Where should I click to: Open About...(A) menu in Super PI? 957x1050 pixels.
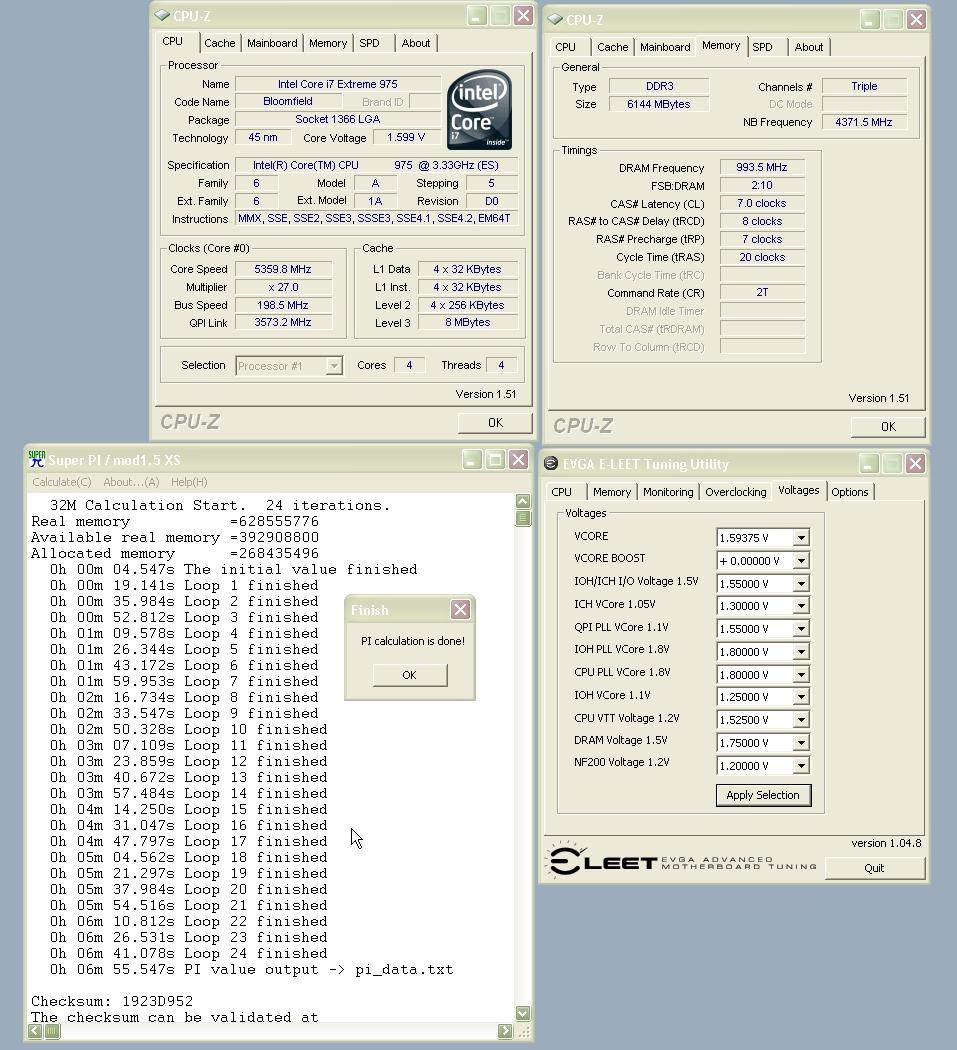point(131,482)
